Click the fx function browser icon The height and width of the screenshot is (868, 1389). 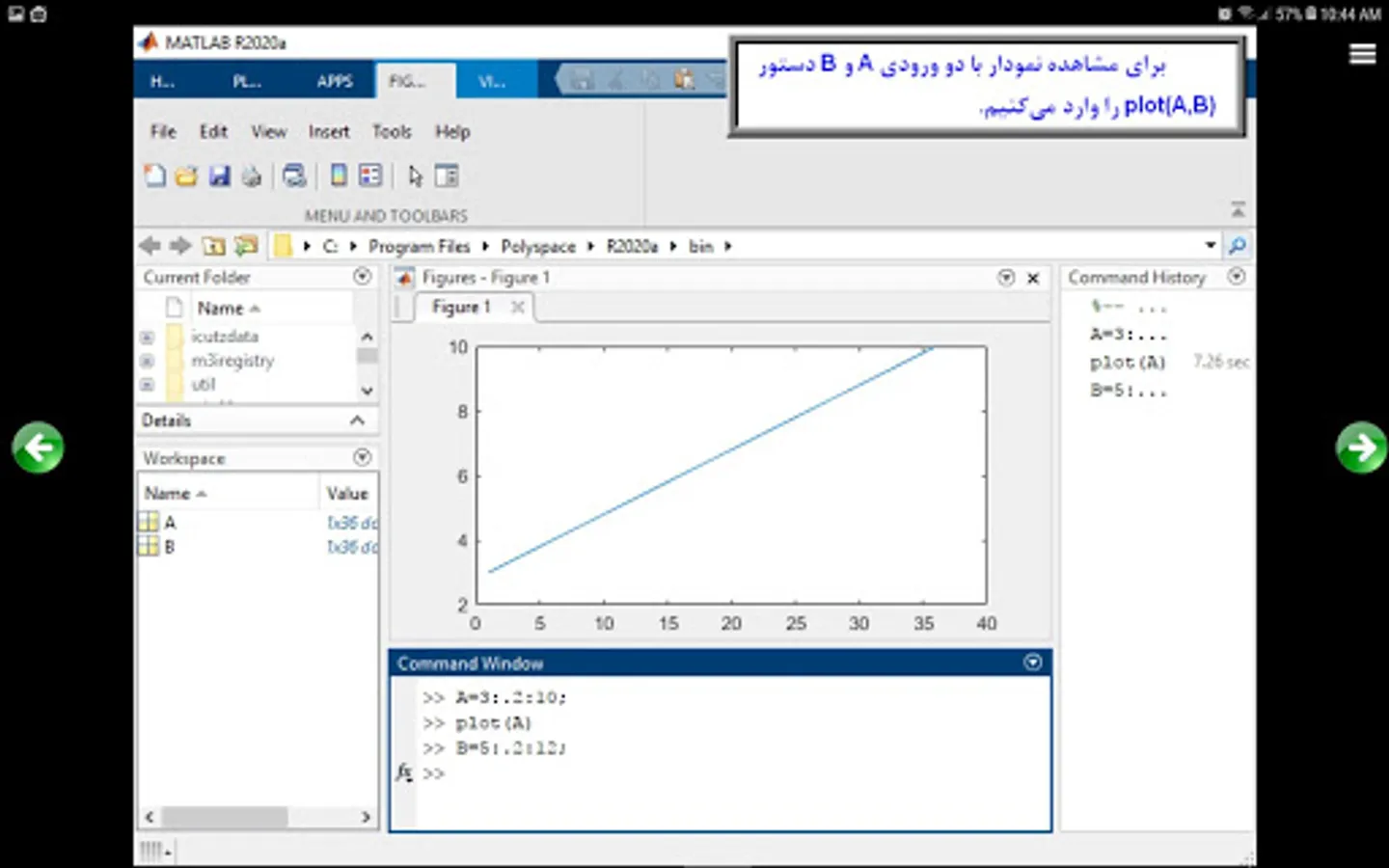pos(404,773)
